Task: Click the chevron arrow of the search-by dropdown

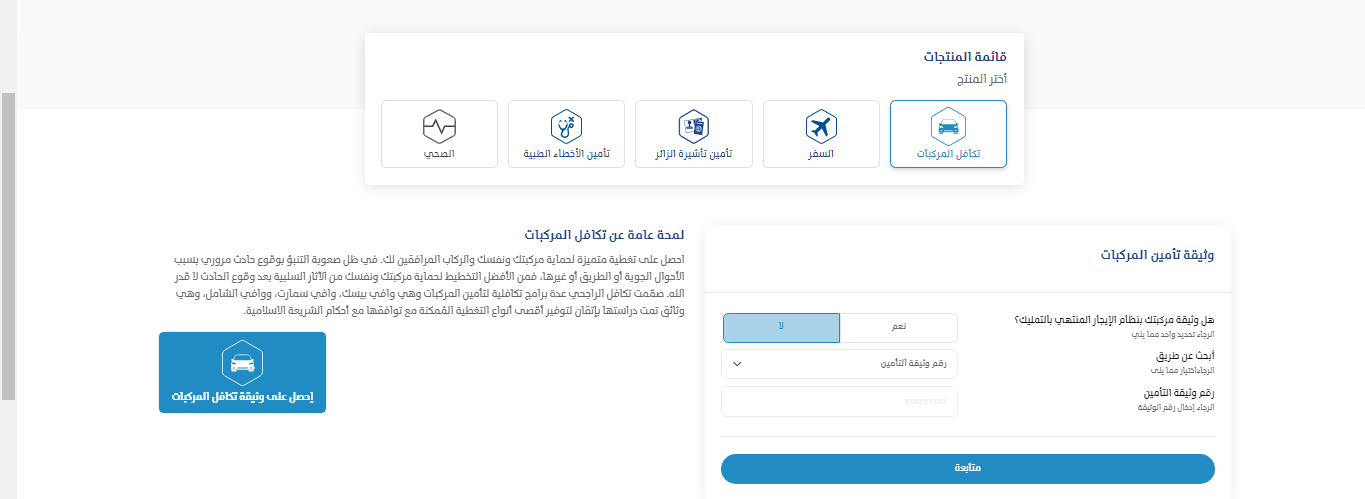Action: pyautogui.click(x=737, y=364)
